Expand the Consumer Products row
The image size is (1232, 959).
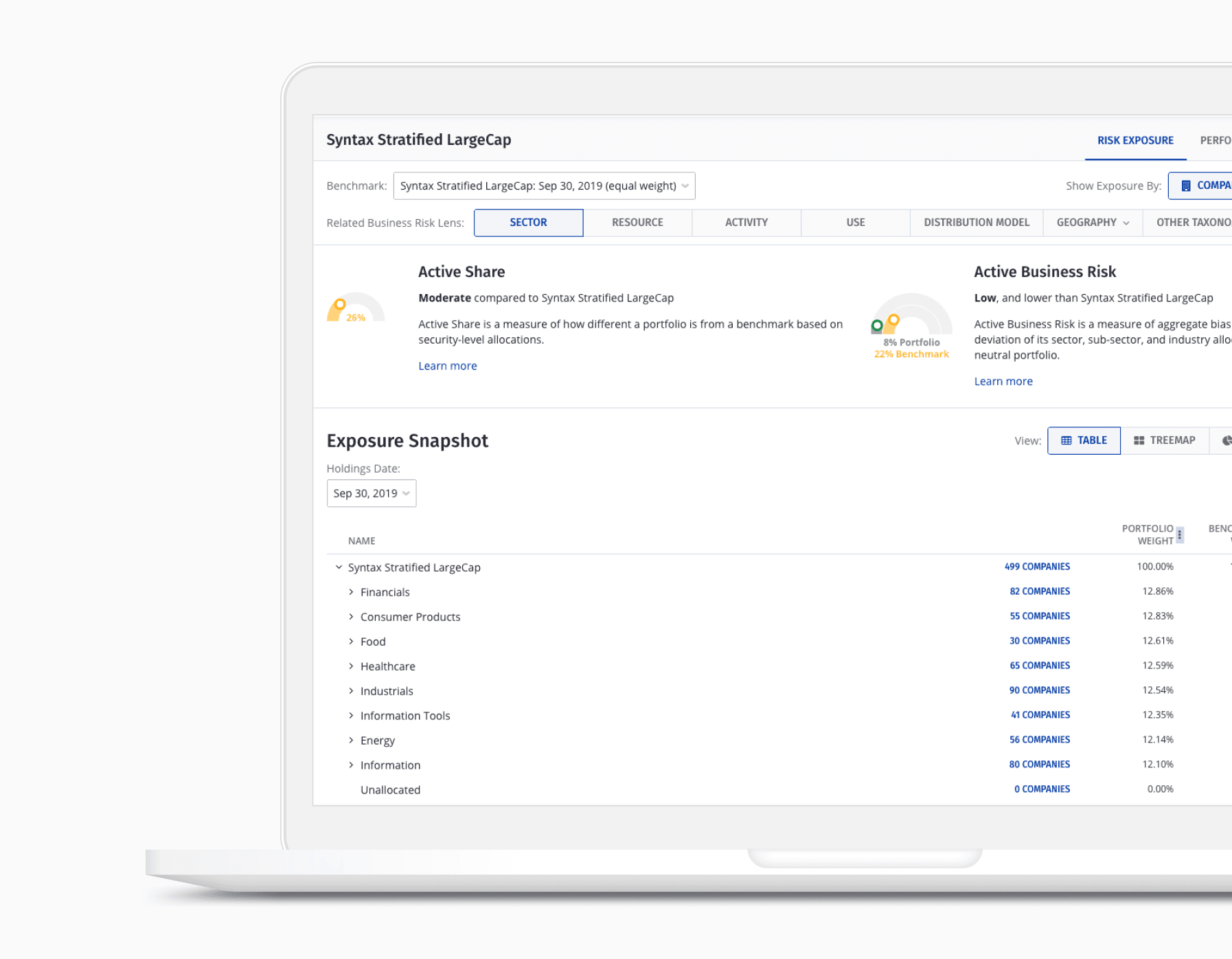(351, 617)
